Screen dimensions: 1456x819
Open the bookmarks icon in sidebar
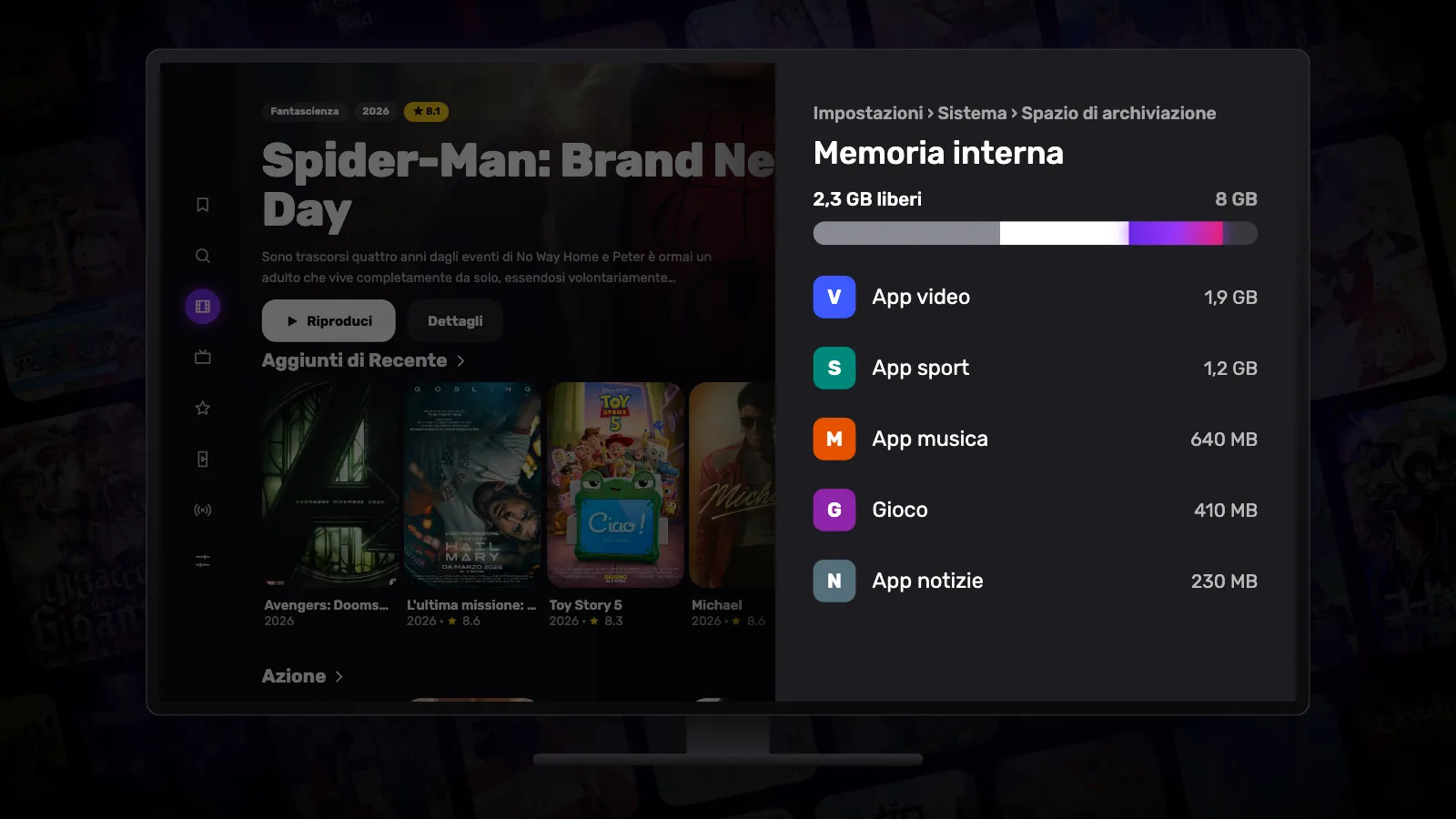[x=203, y=205]
